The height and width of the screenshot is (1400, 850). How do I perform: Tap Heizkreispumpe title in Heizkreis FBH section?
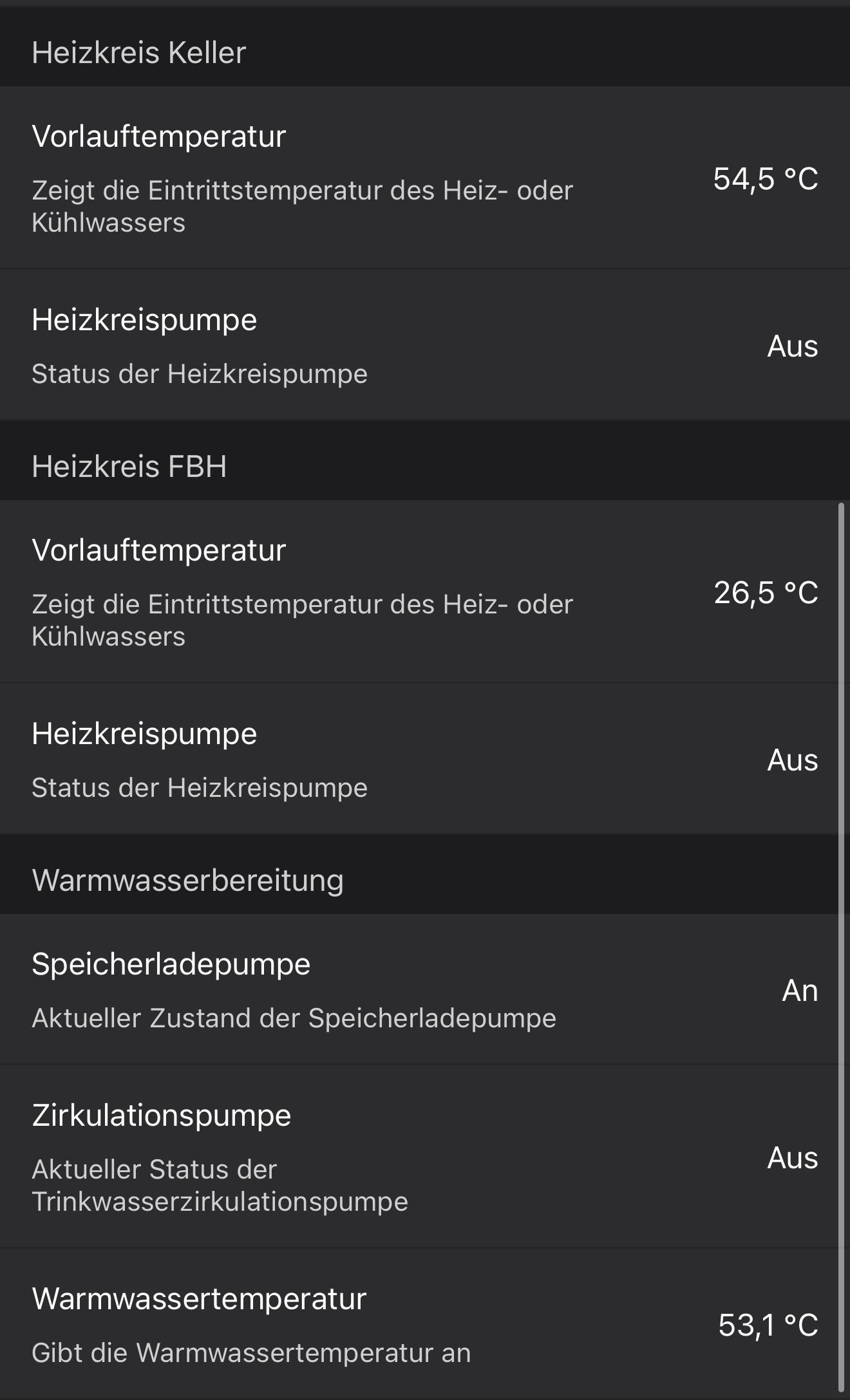point(144,734)
